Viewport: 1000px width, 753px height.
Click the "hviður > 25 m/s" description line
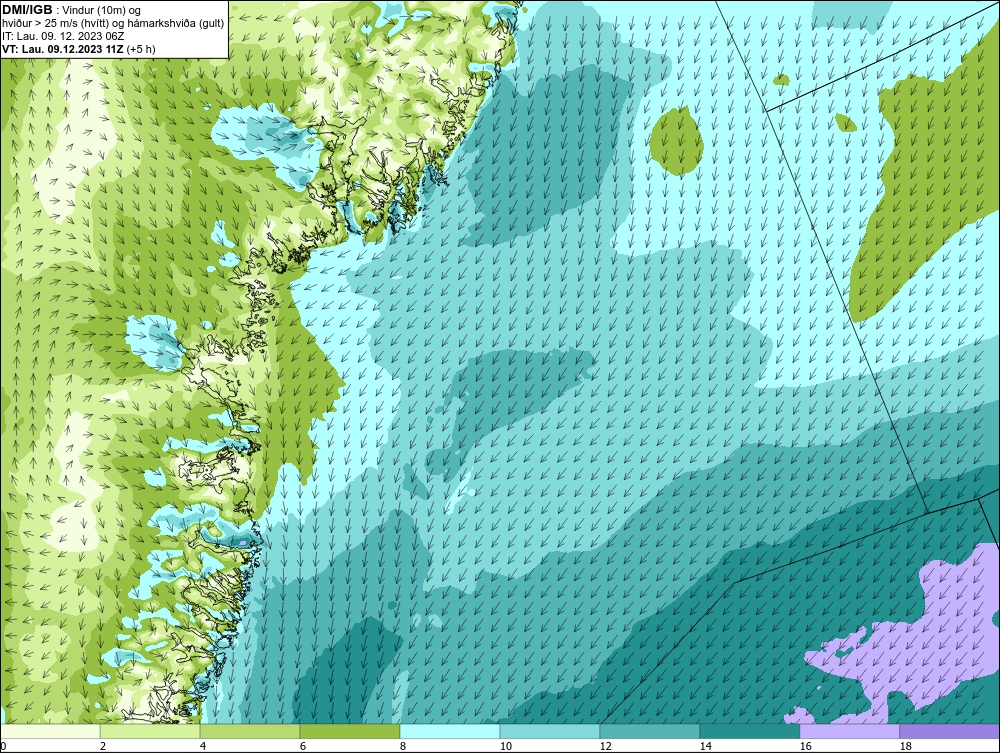(x=113, y=23)
